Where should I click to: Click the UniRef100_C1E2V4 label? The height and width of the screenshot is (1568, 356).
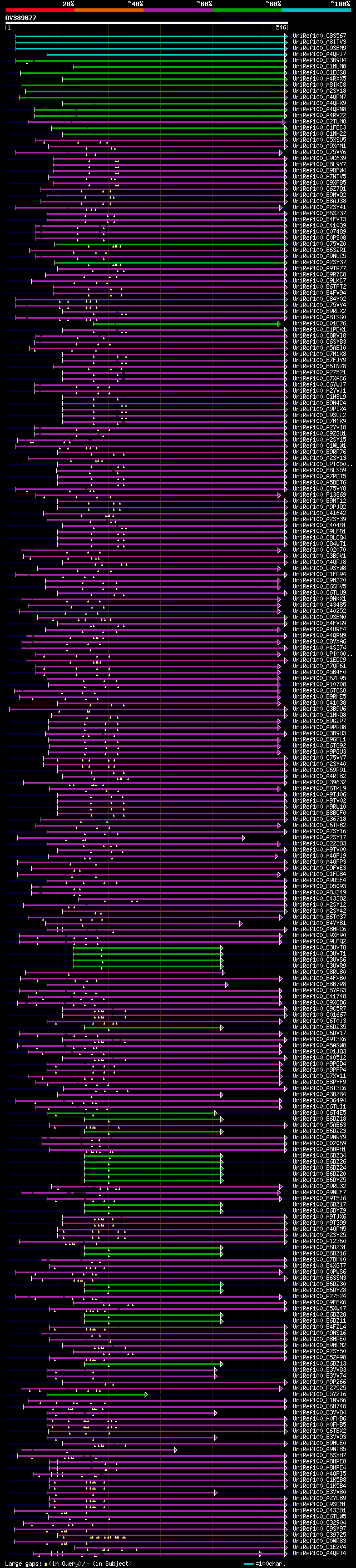click(319, 1546)
